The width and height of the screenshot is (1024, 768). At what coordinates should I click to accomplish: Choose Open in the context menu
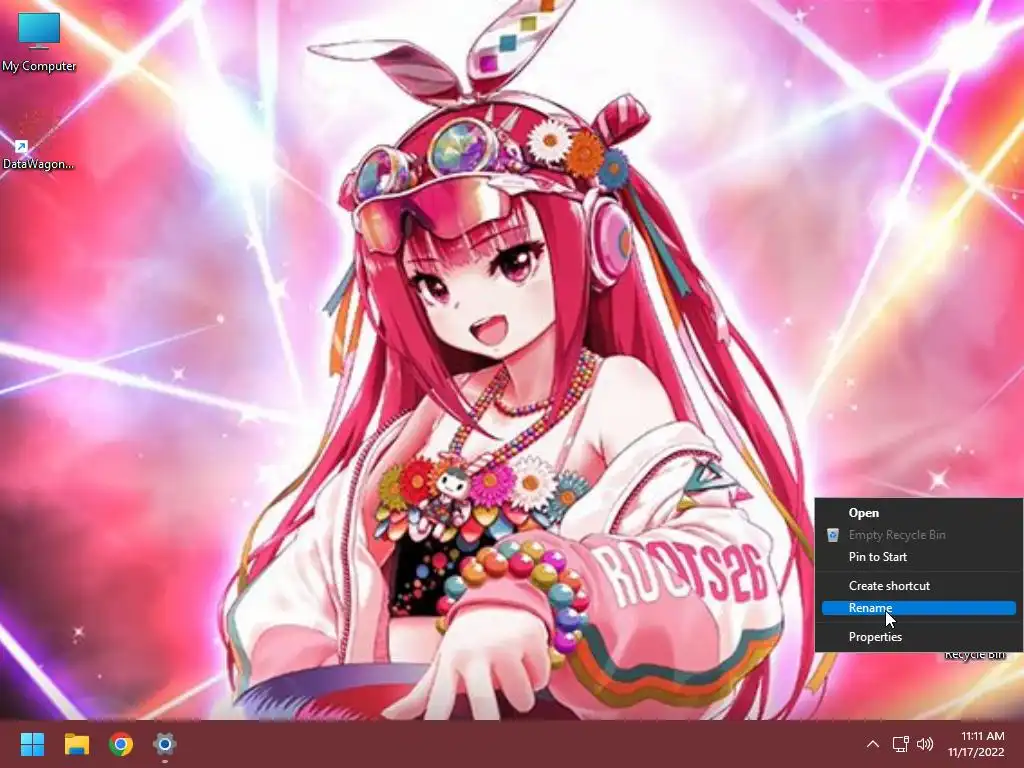pyautogui.click(x=918, y=513)
